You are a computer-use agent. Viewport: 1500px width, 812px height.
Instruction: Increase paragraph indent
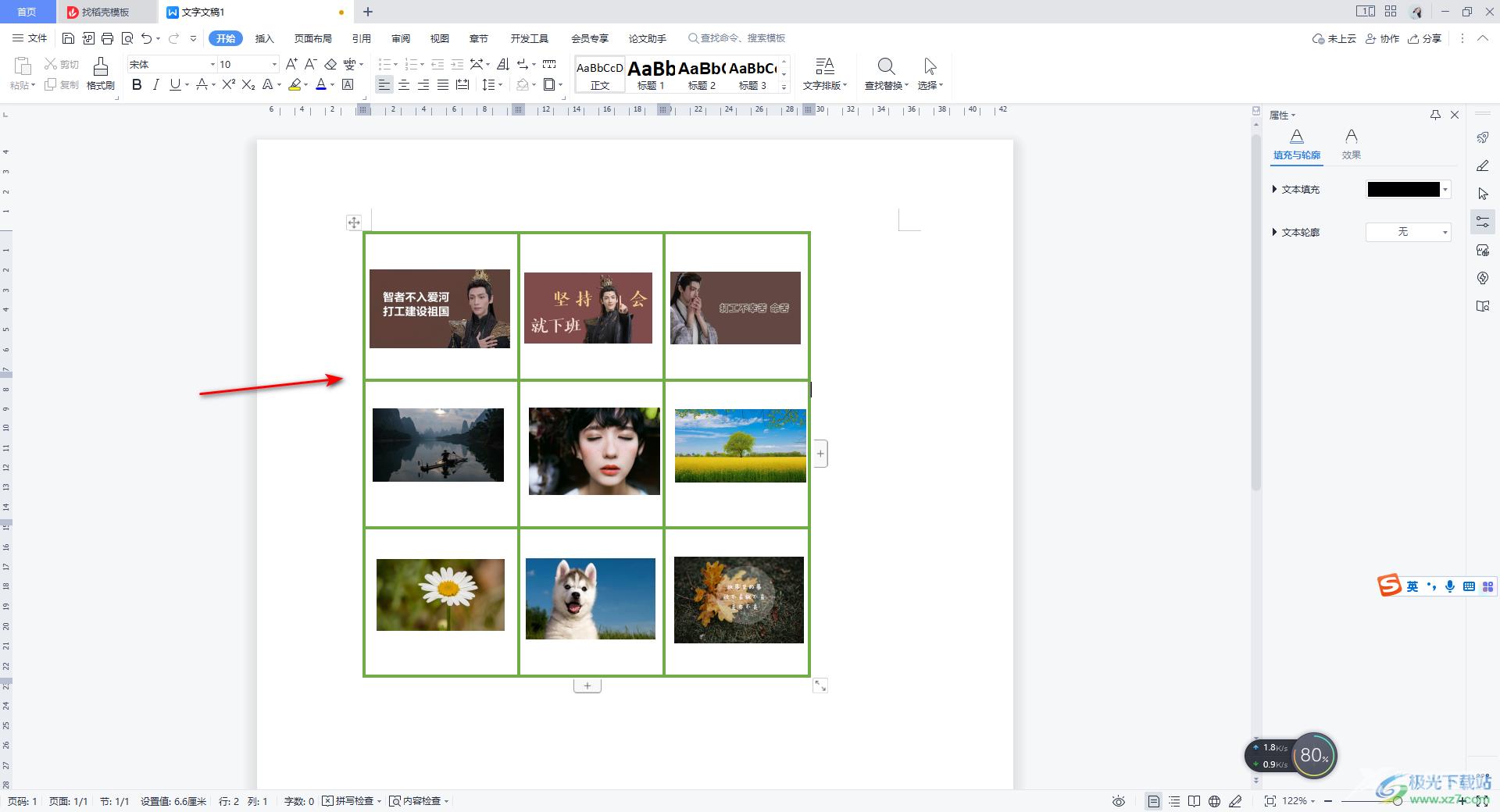pos(457,64)
